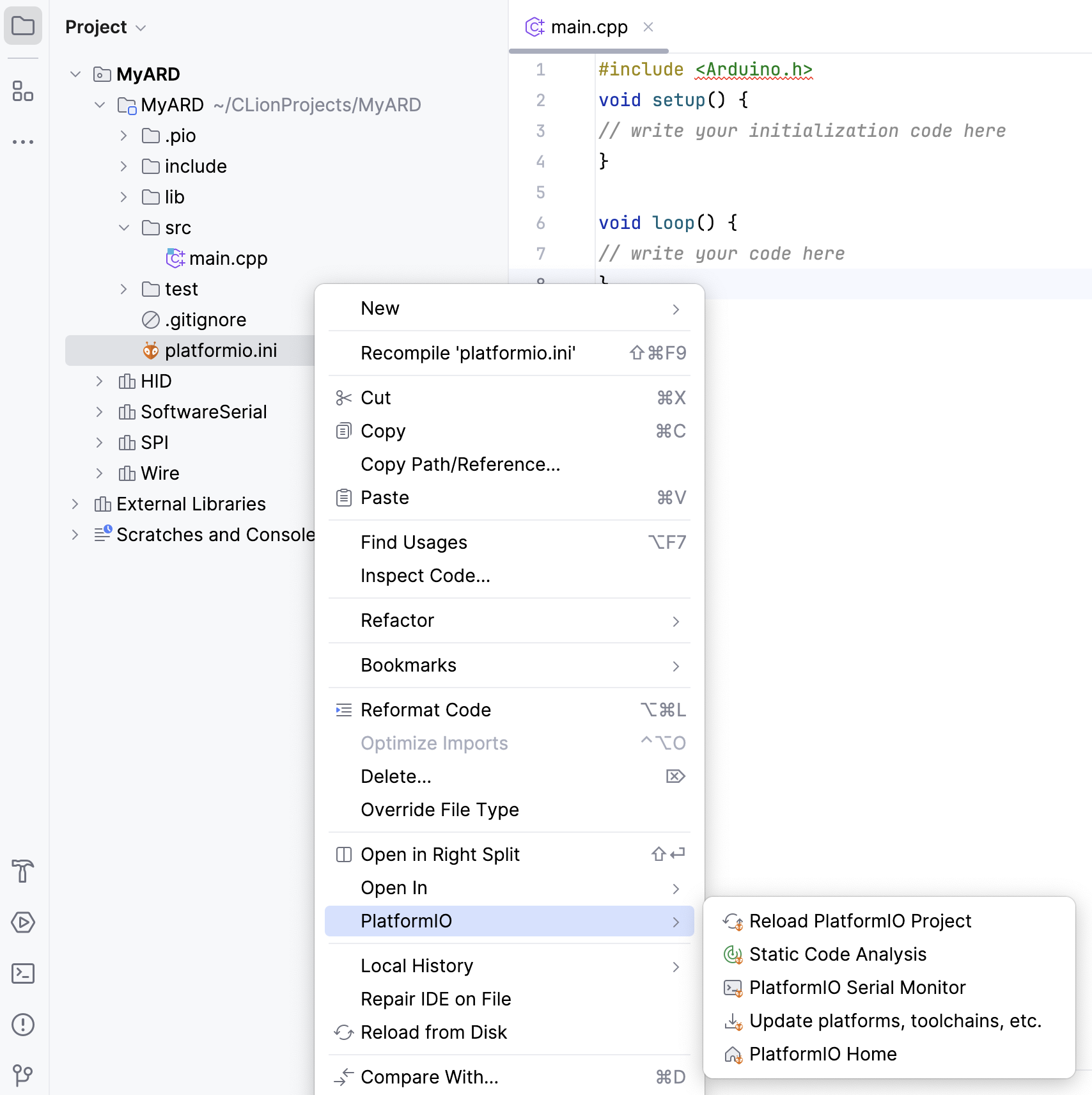Click Reload from Disk

(x=433, y=1032)
